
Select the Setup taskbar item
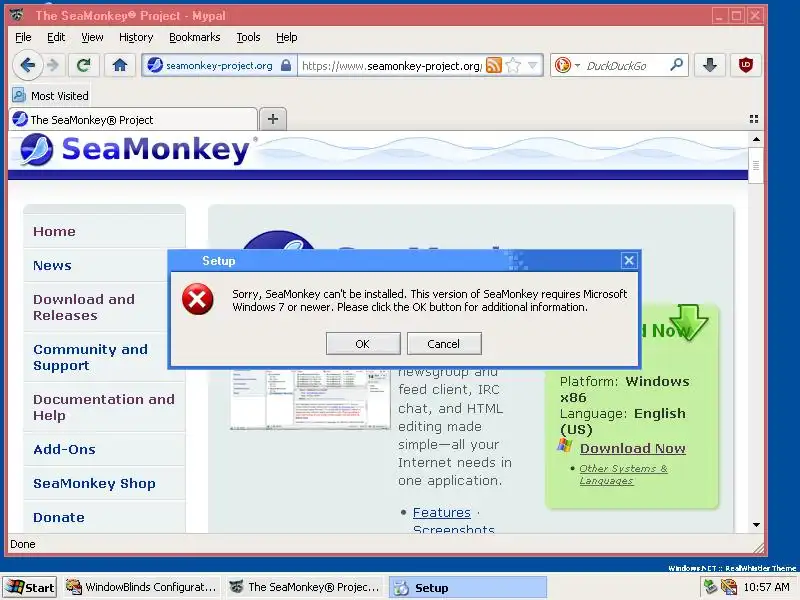click(x=468, y=588)
